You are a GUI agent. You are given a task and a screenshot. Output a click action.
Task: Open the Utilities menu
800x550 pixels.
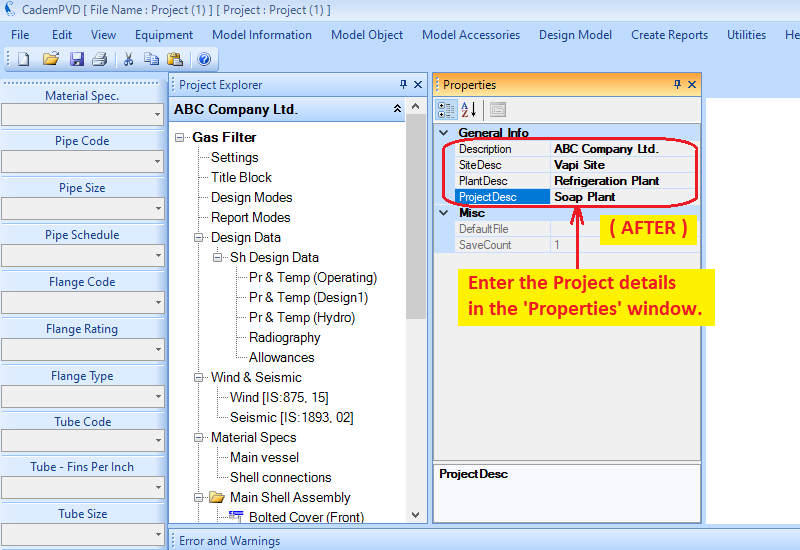pos(746,35)
